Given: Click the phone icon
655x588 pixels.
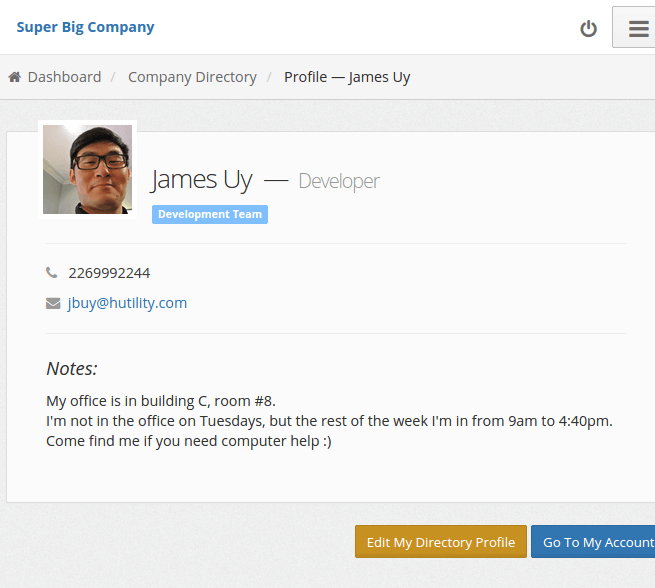Looking at the screenshot, I should pos(51,273).
